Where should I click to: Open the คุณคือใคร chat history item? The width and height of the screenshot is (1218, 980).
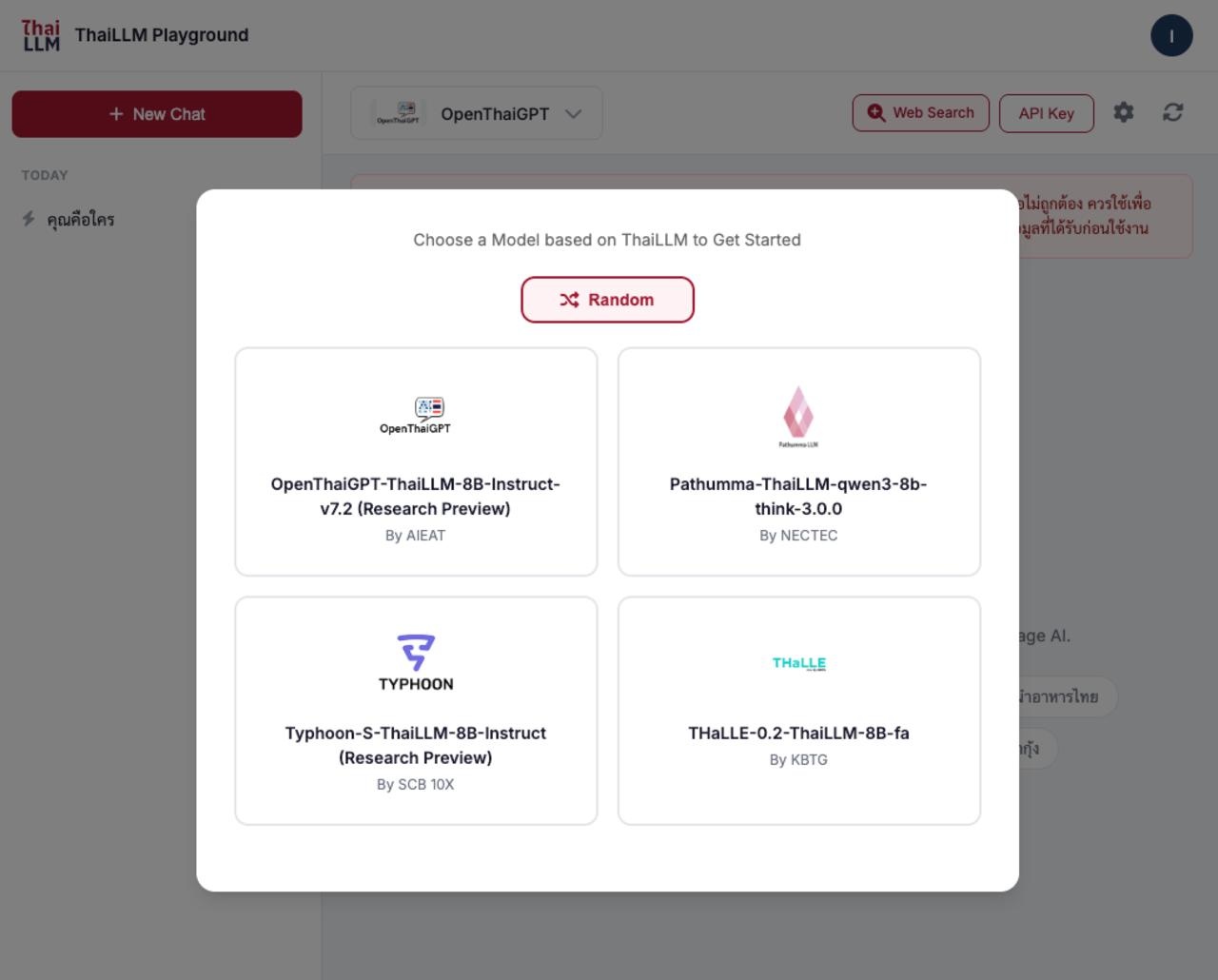tap(81, 220)
